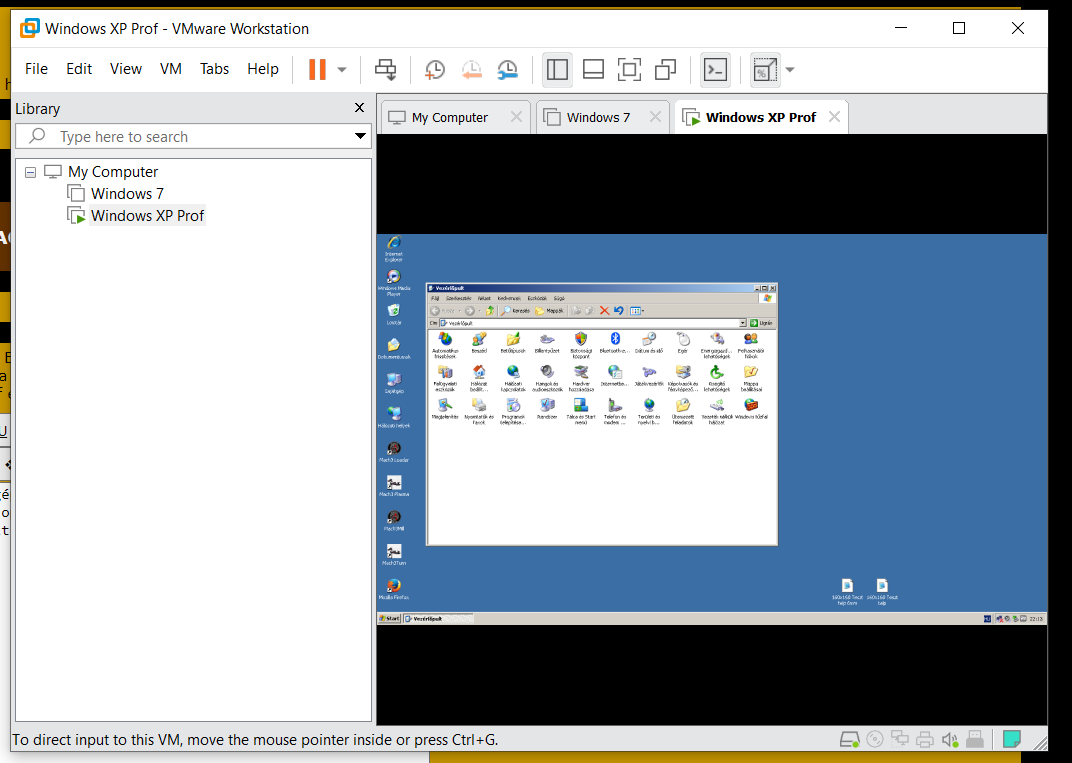Take a snapshot of this virtual machine
This screenshot has height=763, width=1072.
435,69
